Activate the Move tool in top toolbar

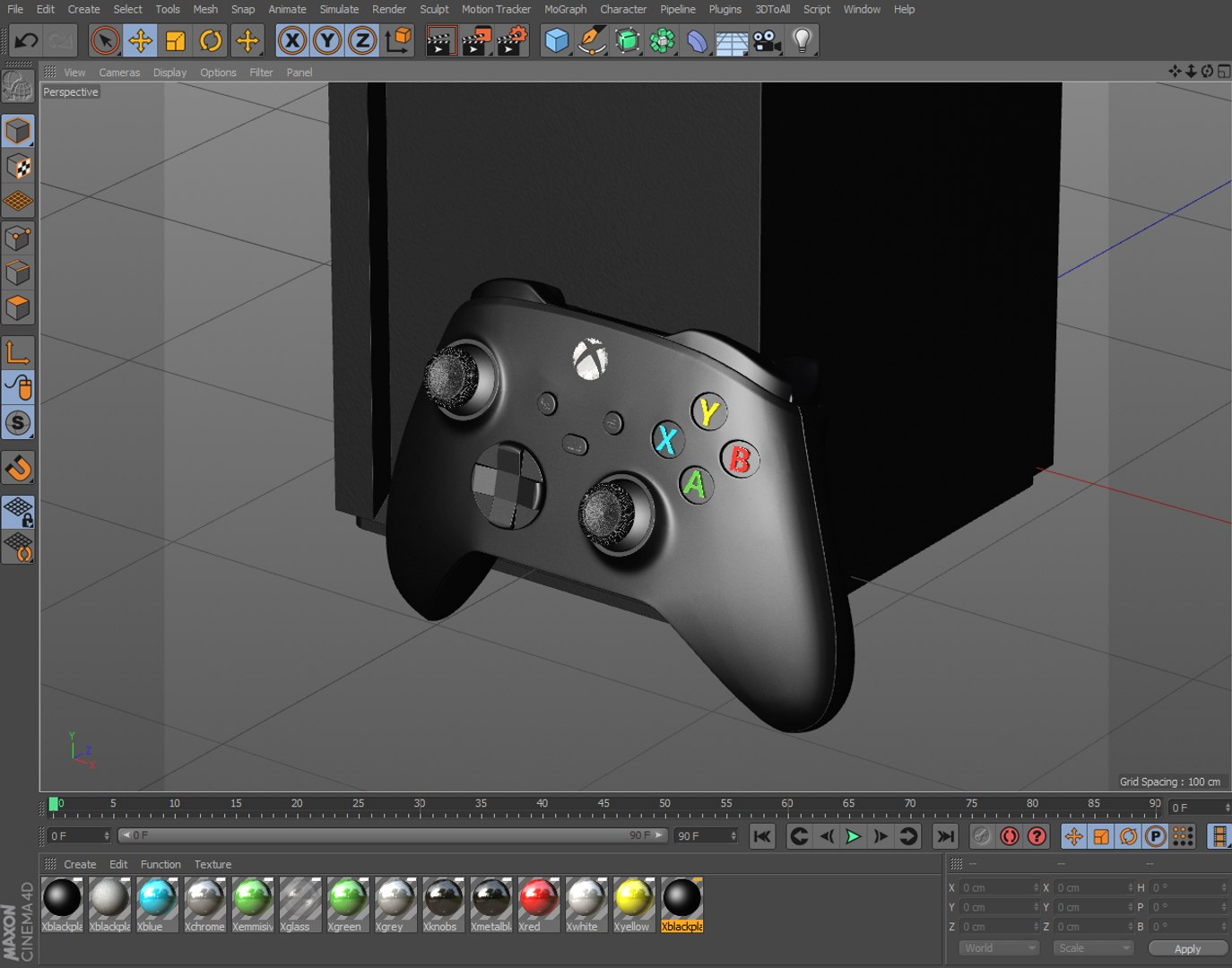coord(140,40)
